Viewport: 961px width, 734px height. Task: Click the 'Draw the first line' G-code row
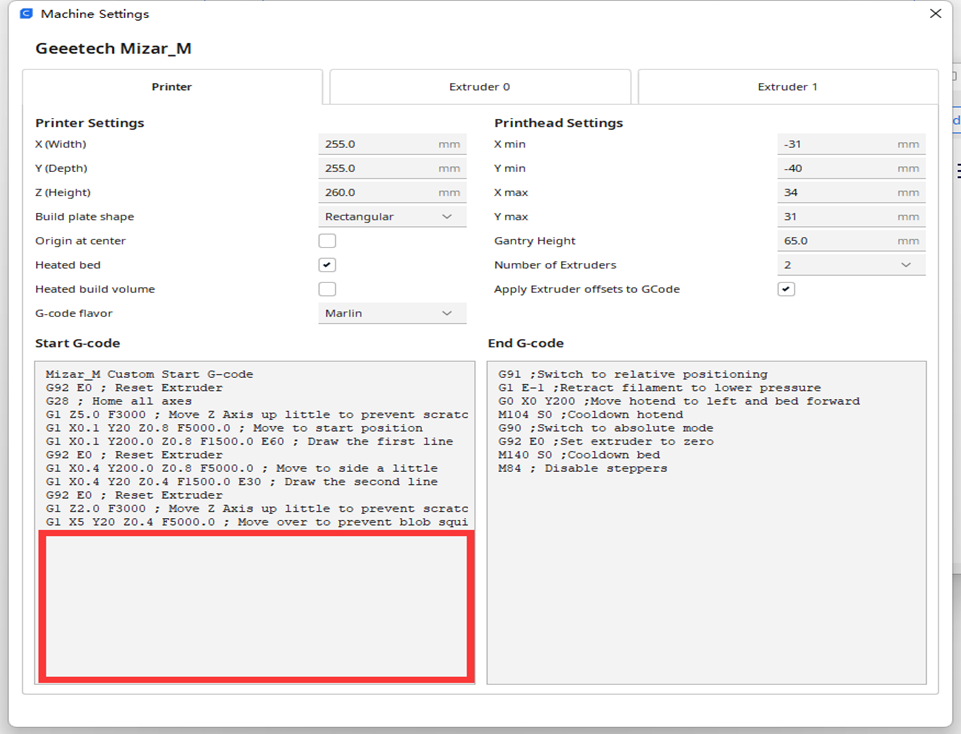coord(249,442)
